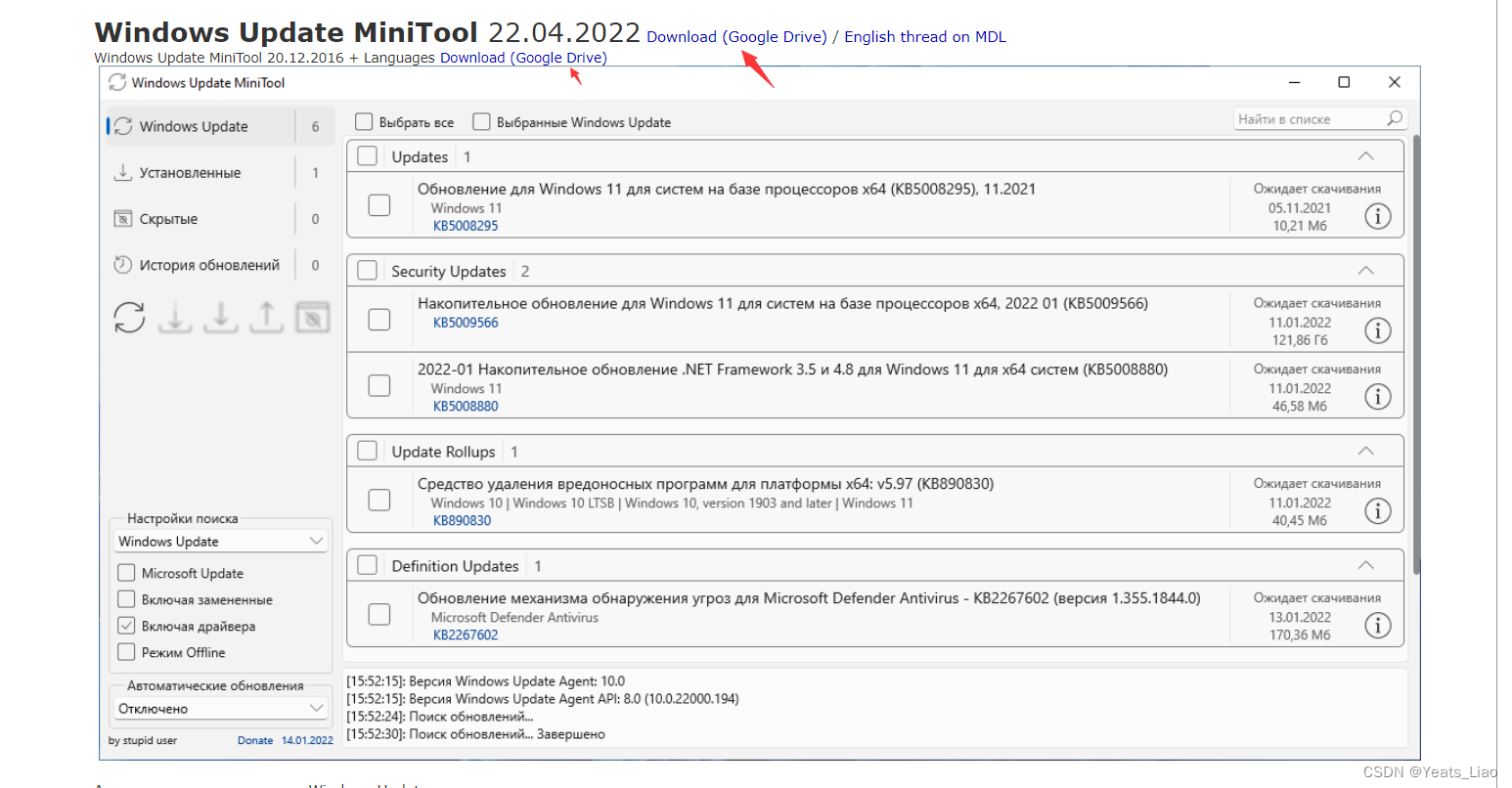Check the Выбрать все checkbox
The width and height of the screenshot is (1512, 788).
point(364,122)
